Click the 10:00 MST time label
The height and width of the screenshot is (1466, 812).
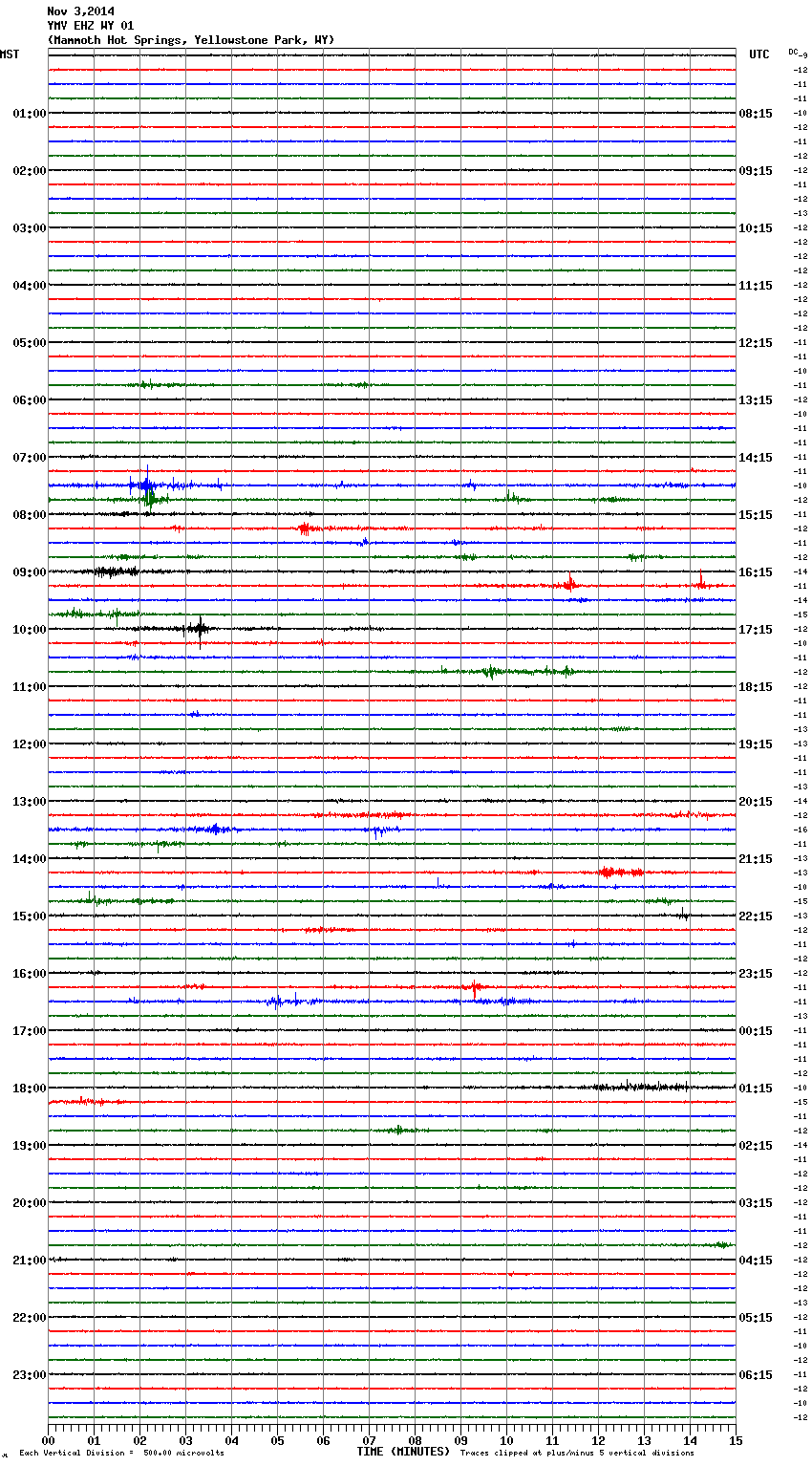[x=29, y=630]
